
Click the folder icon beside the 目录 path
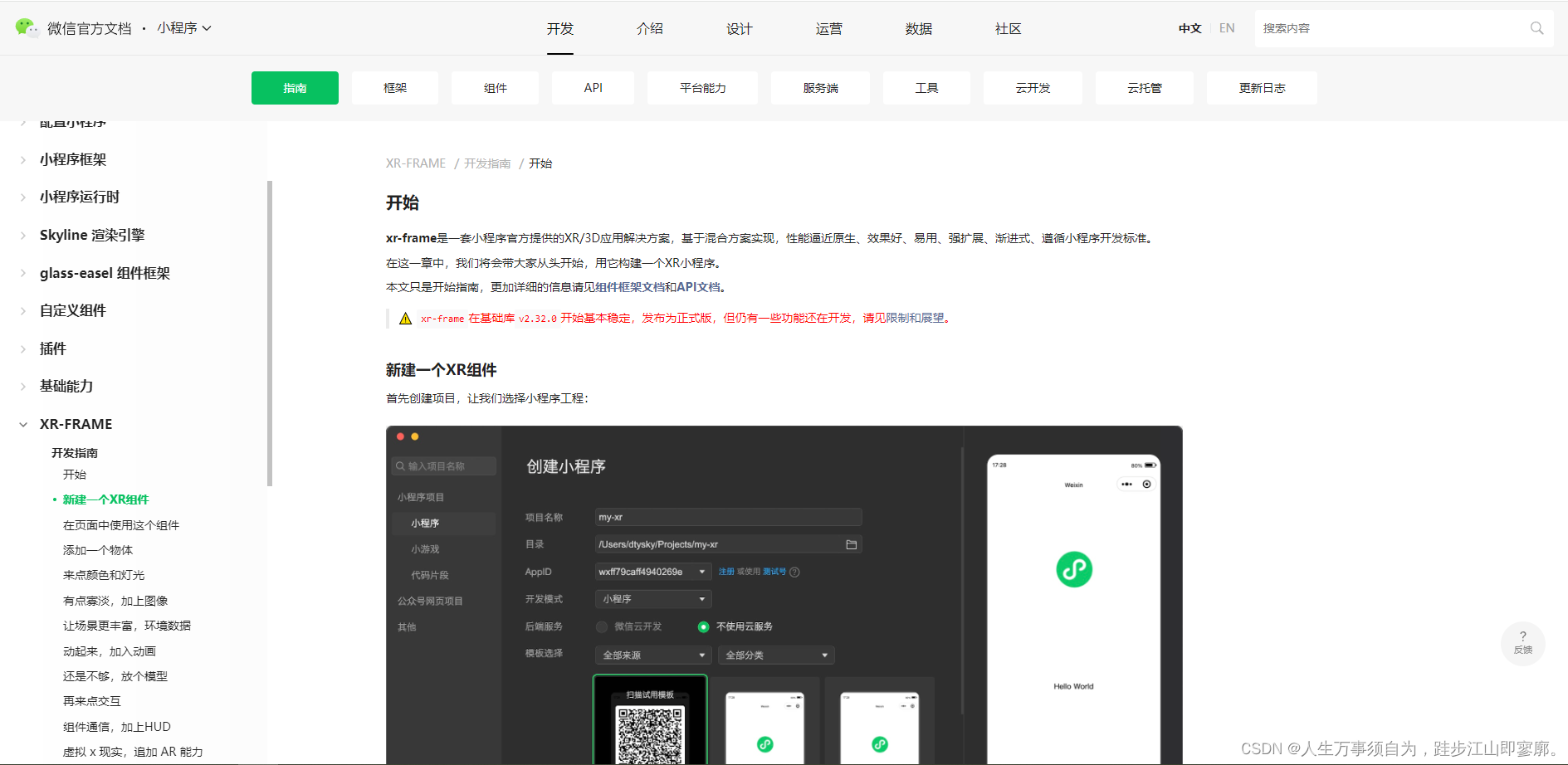click(x=852, y=543)
